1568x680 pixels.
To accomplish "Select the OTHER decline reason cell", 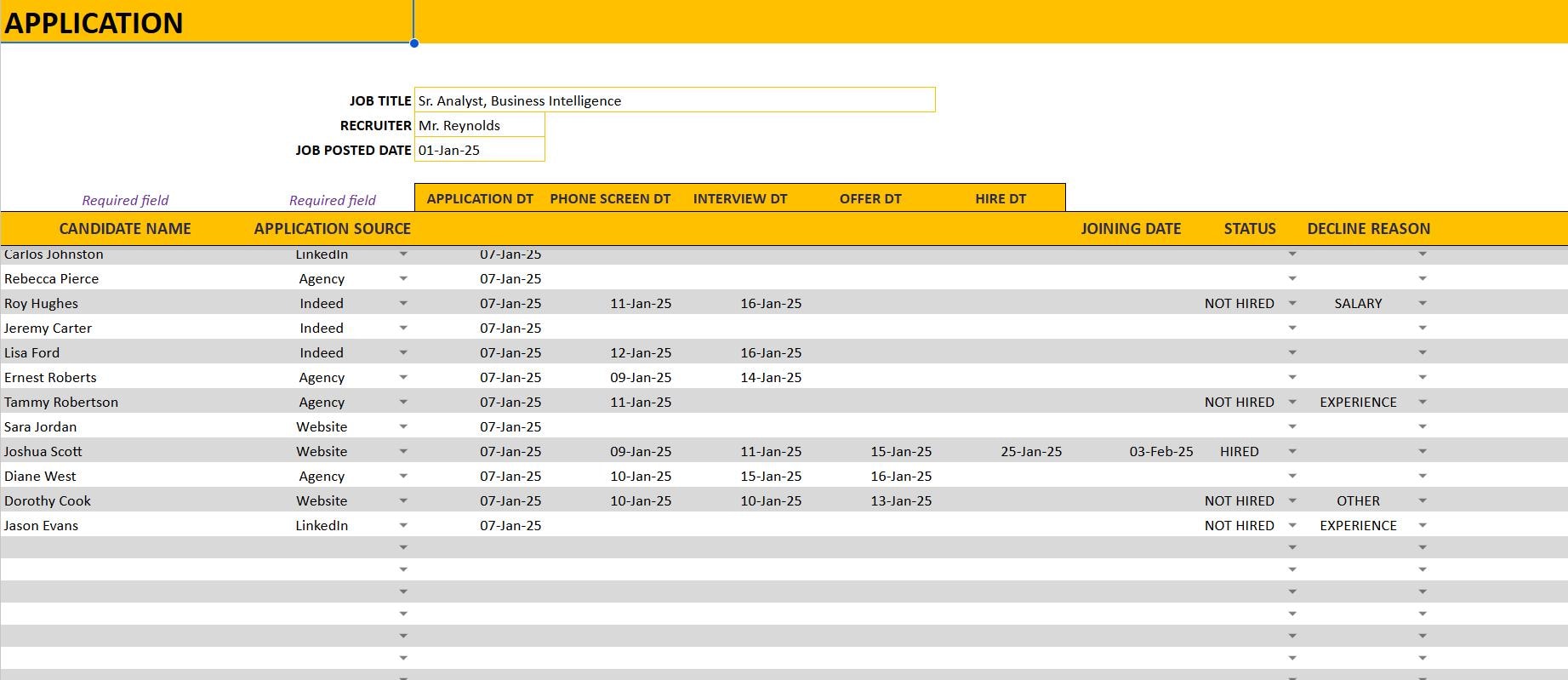I will (1358, 500).
